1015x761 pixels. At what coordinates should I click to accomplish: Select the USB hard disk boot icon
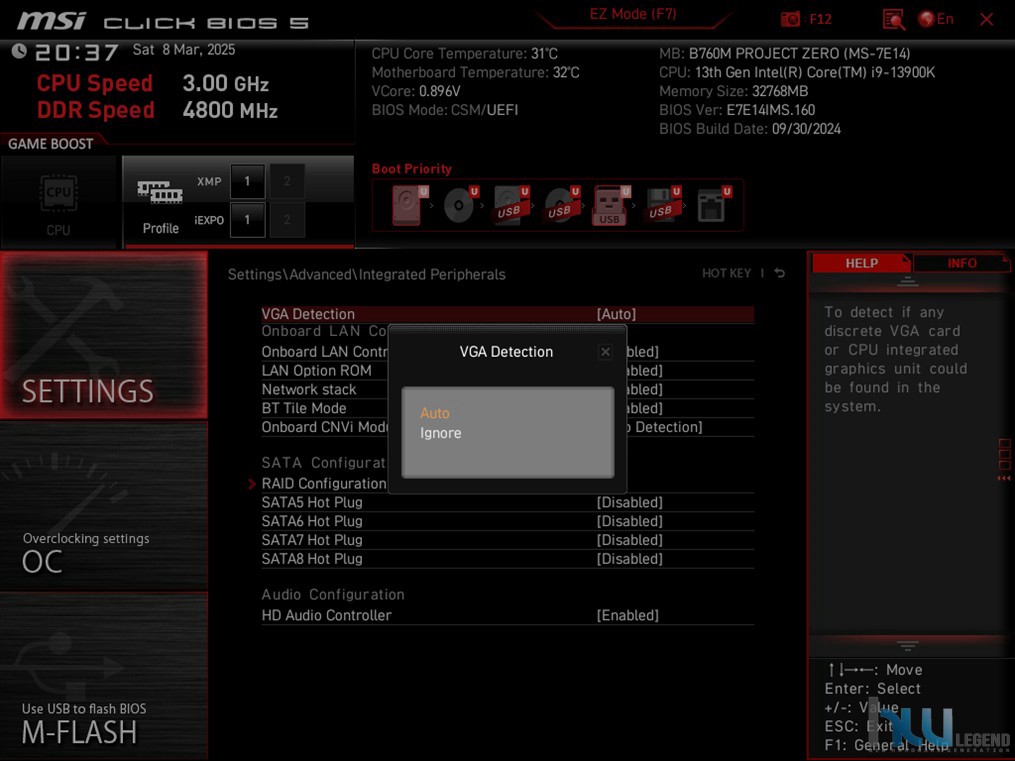click(x=511, y=204)
